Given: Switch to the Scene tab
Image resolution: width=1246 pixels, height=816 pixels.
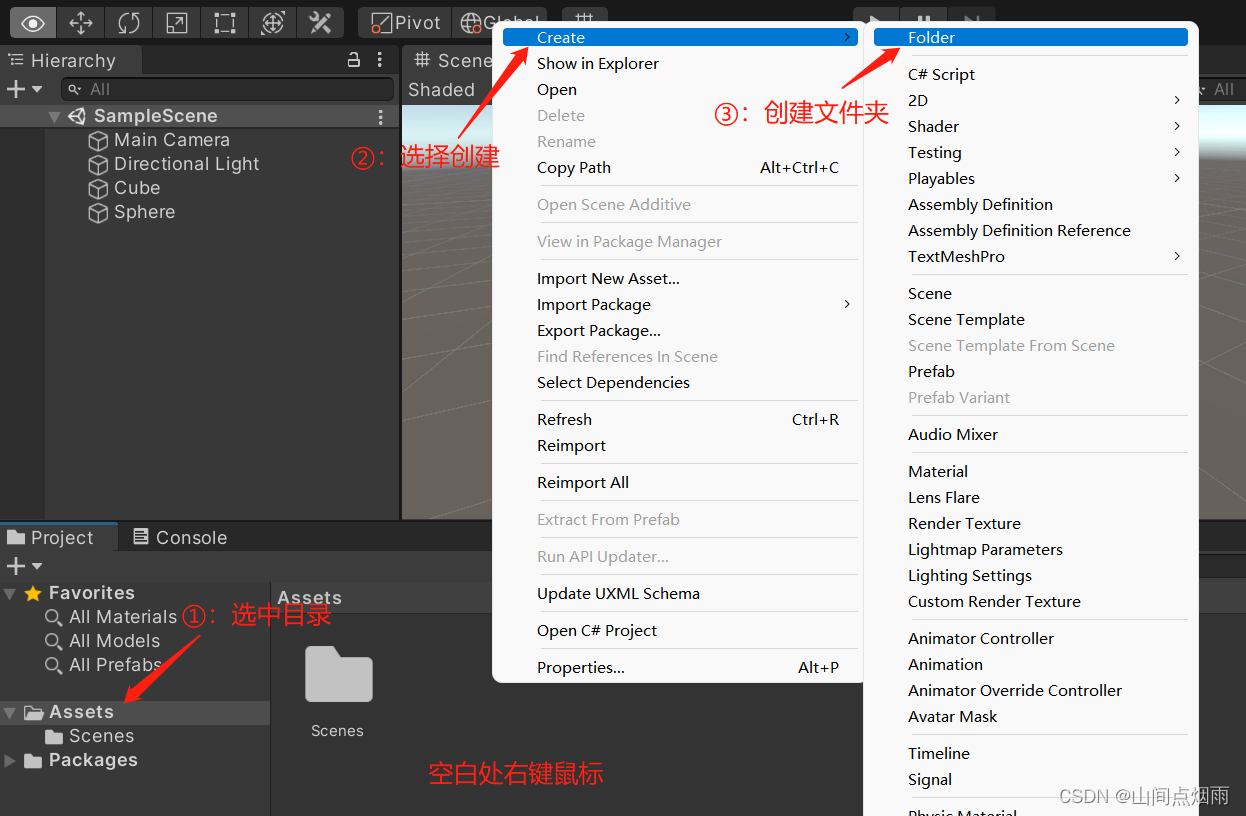Looking at the screenshot, I should click(453, 60).
